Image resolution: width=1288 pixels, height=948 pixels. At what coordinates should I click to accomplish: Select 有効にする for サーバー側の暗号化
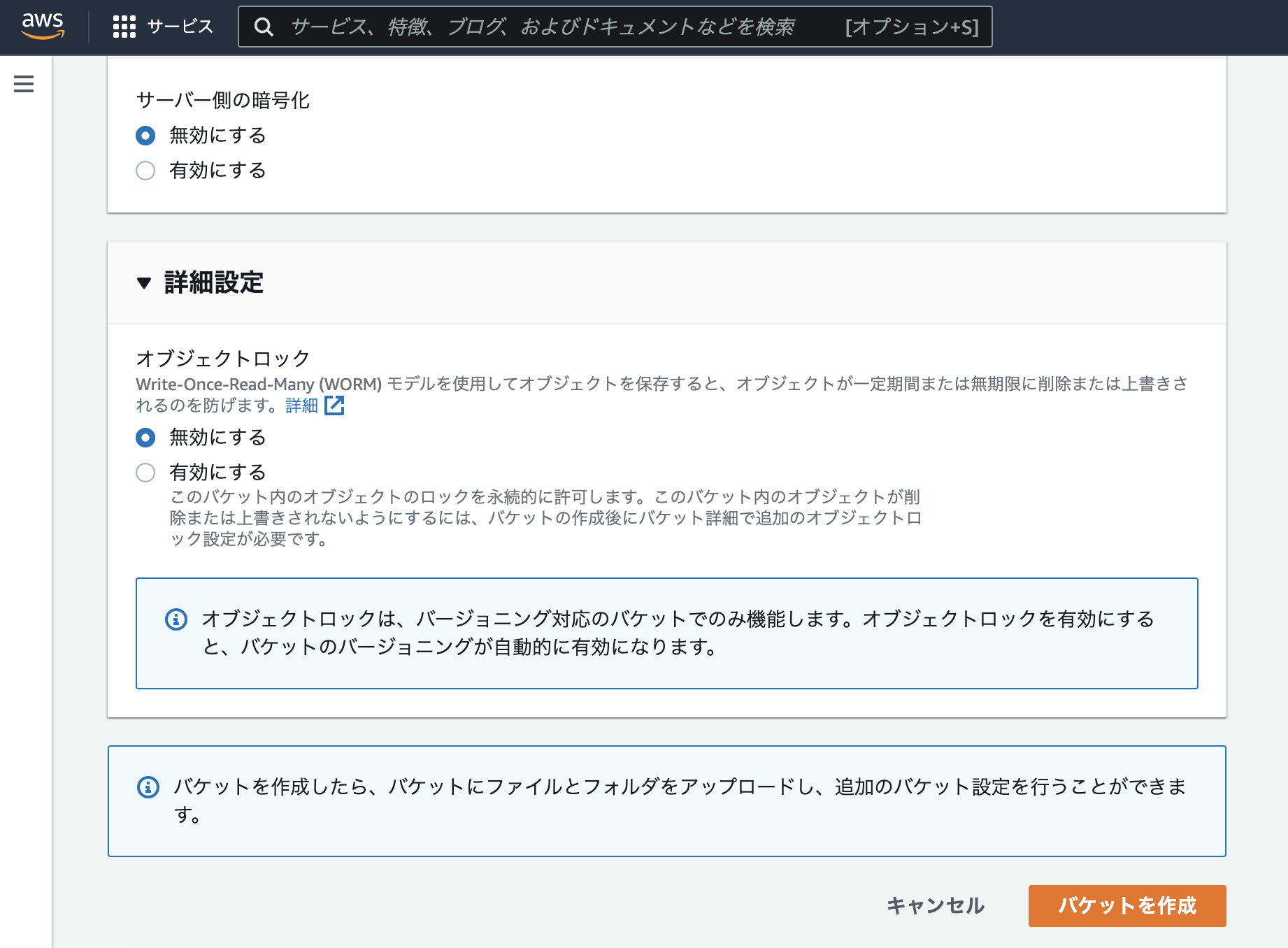point(145,170)
